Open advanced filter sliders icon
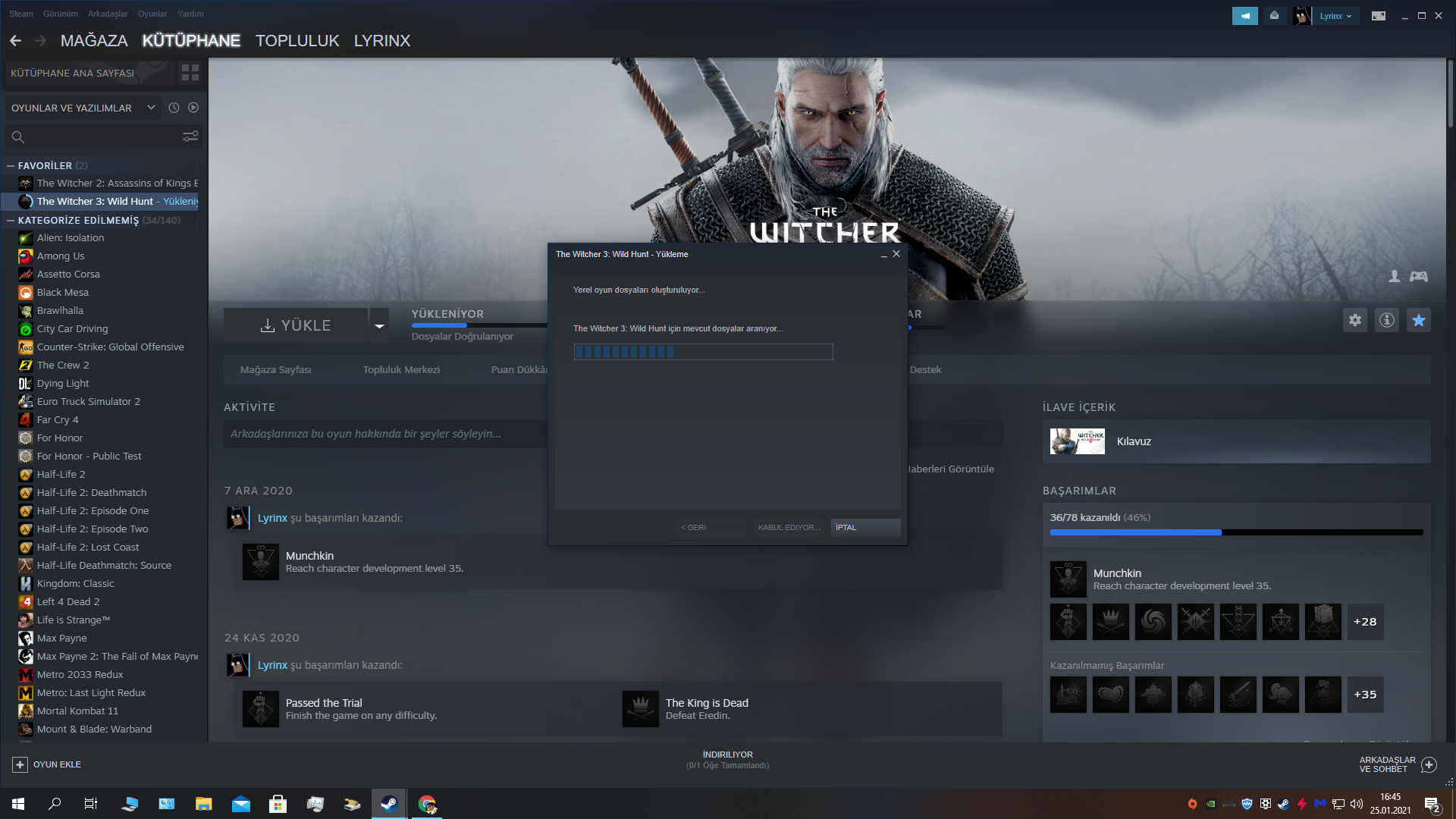 point(190,136)
